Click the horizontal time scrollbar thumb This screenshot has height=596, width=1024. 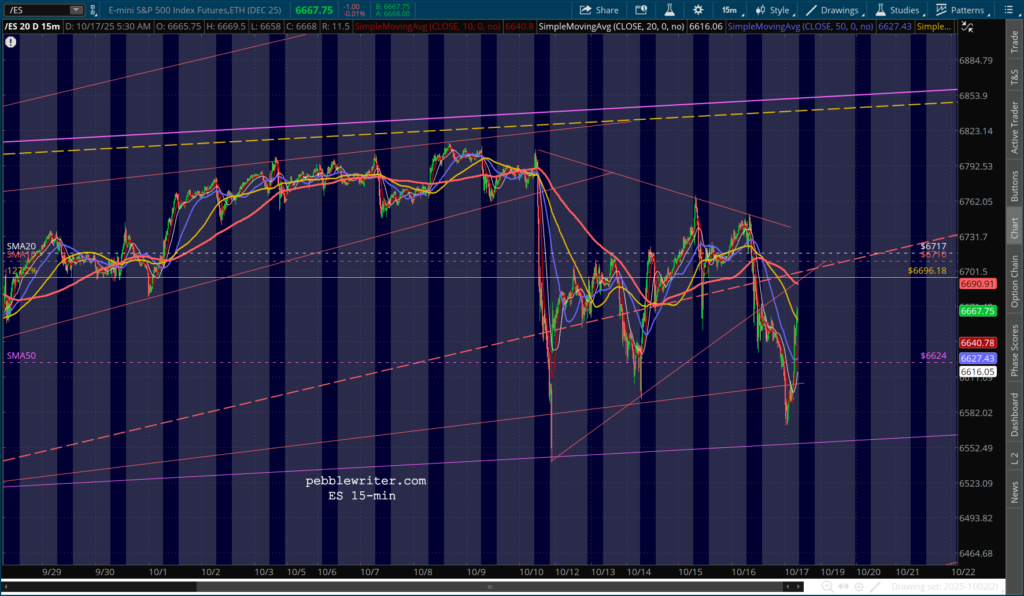point(490,587)
